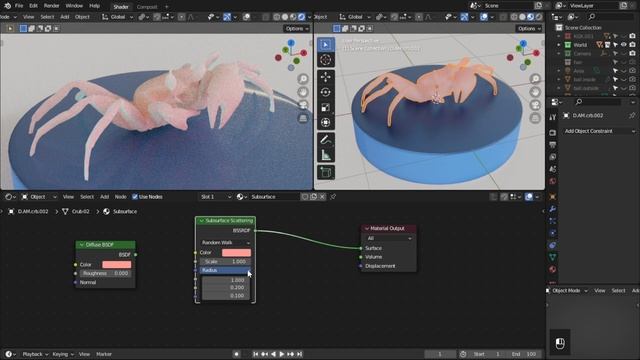
Task: Open Options dropdown in left viewport
Action: (x=297, y=29)
